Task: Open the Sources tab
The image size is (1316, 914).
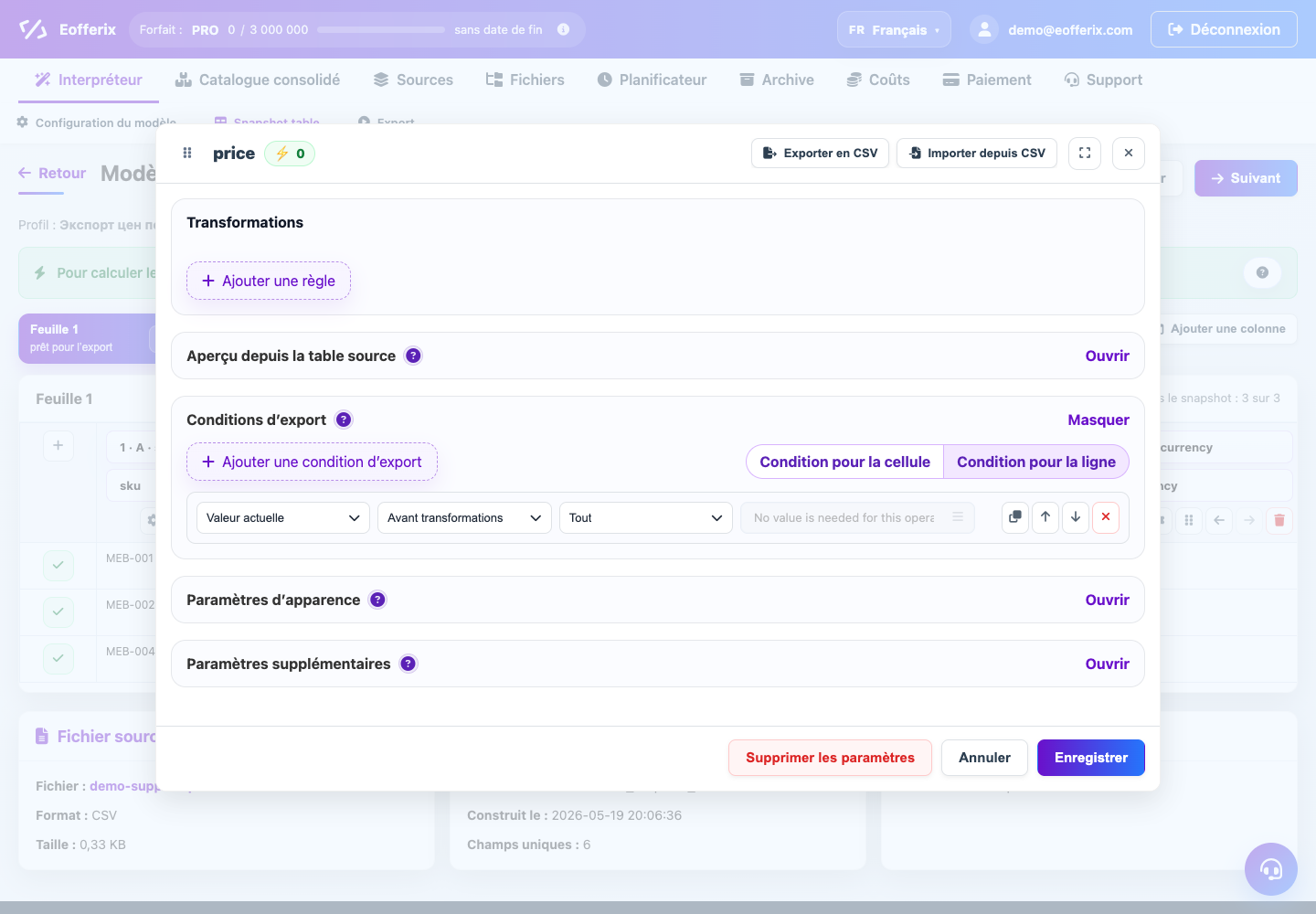Action: coord(413,80)
